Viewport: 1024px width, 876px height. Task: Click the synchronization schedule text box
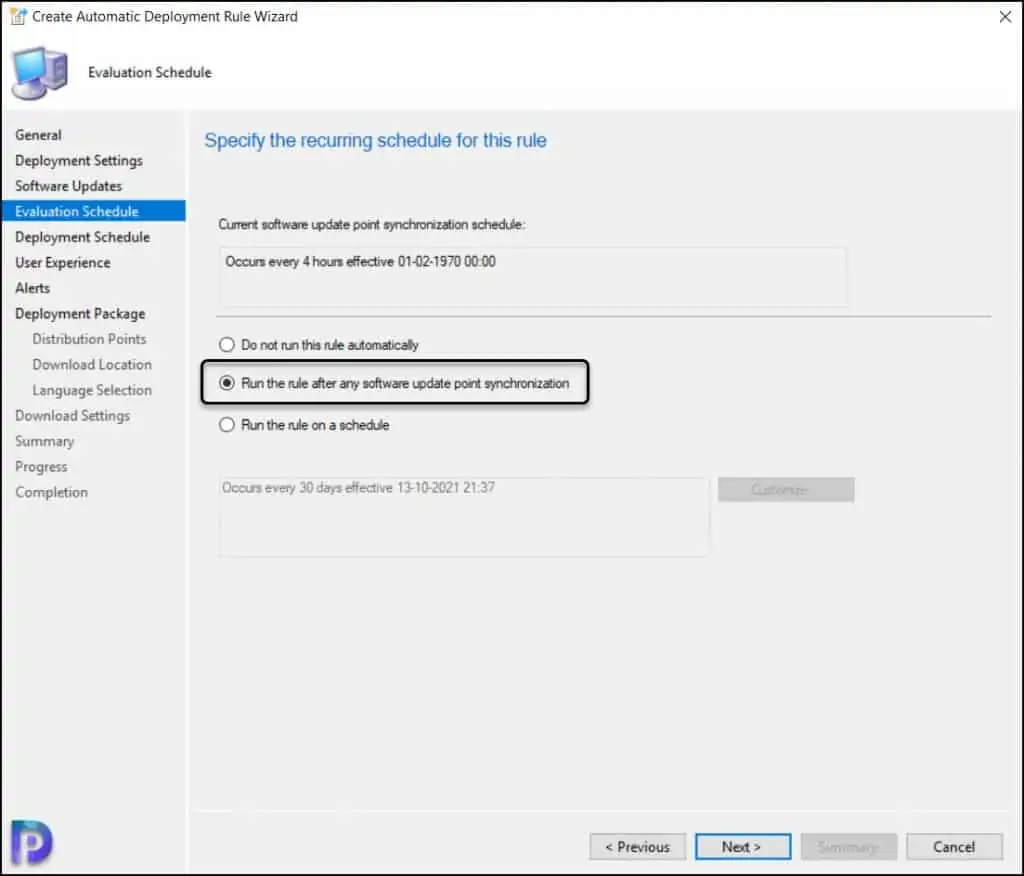click(532, 277)
